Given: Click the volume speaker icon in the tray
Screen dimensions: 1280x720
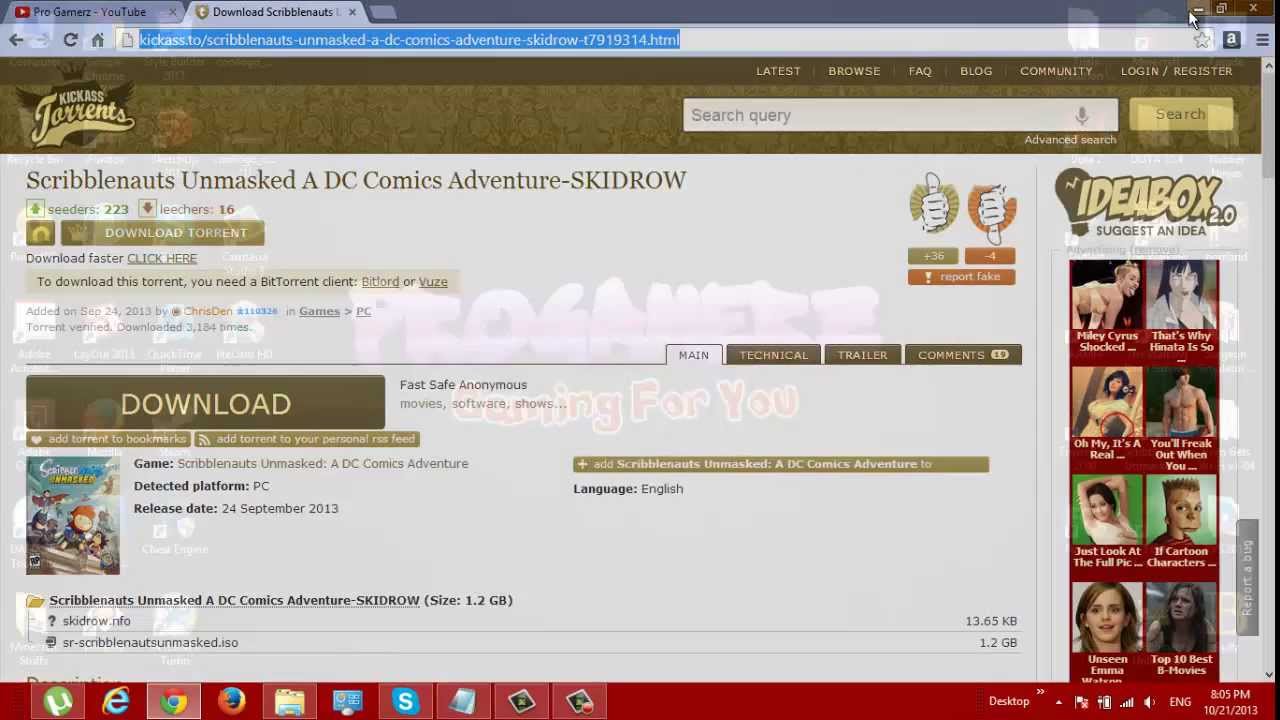Looking at the screenshot, I should (x=1149, y=702).
